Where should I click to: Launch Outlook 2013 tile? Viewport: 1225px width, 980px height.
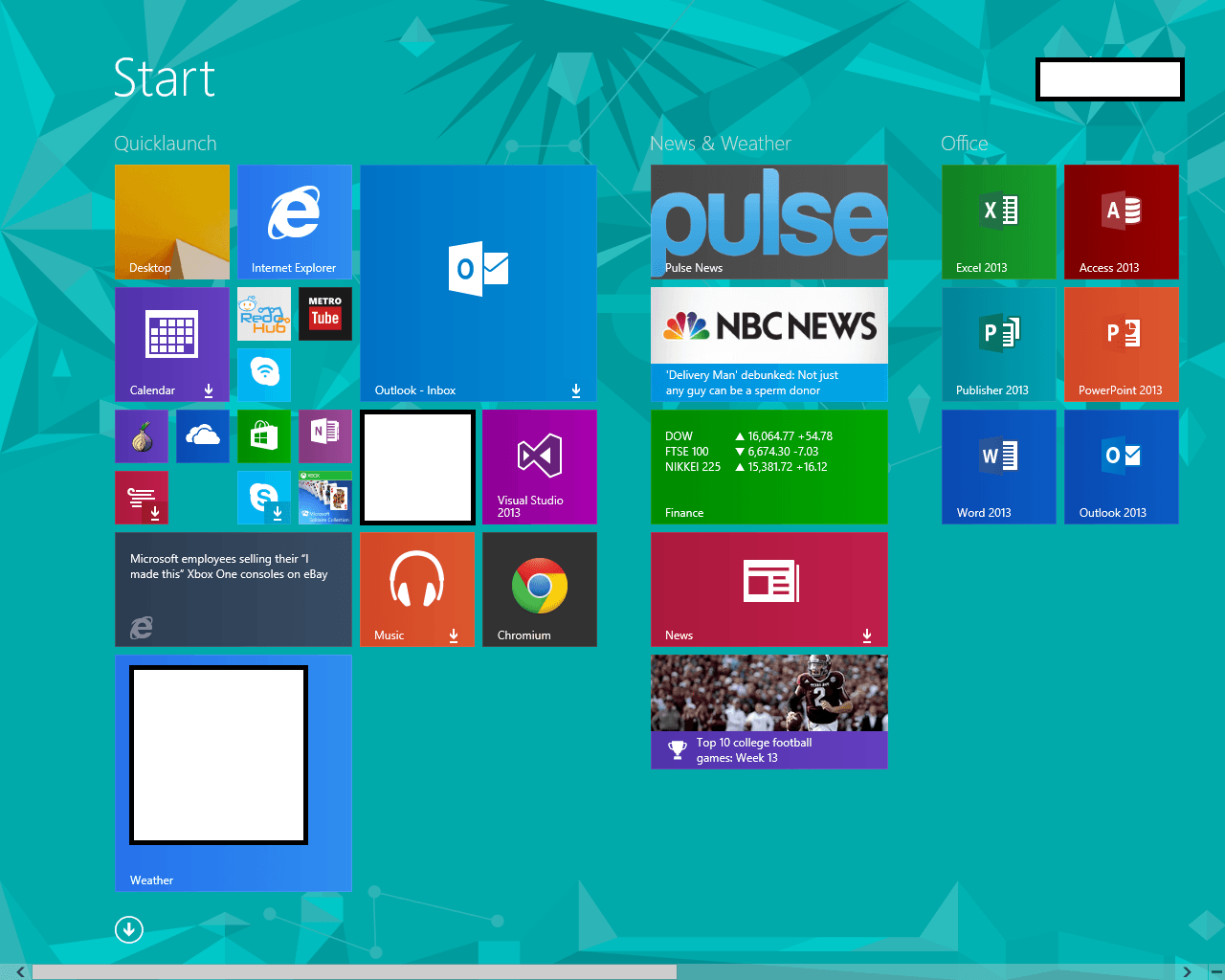(1122, 467)
